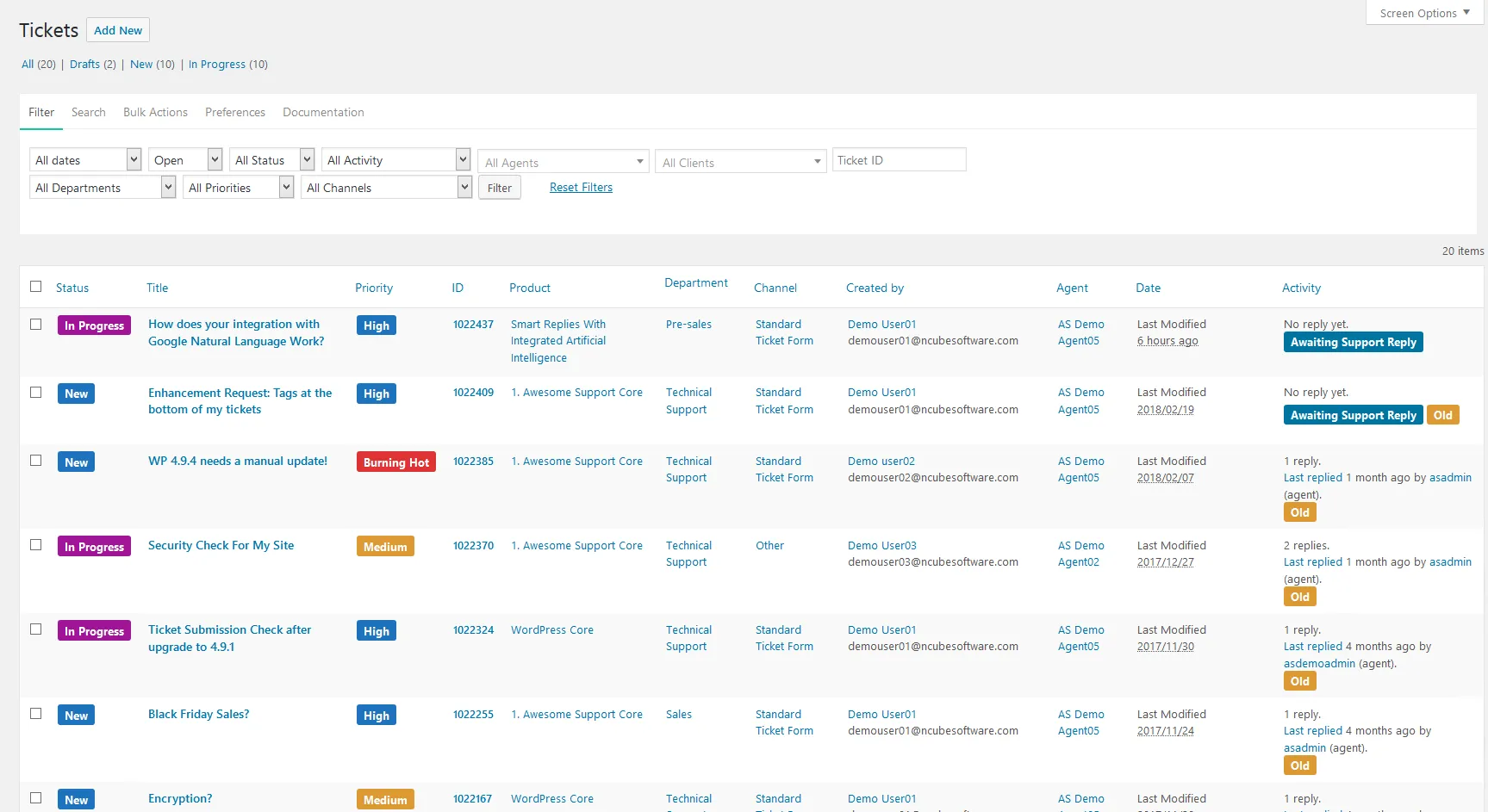Open ticket titled Encryption?
The height and width of the screenshot is (812, 1488).
(x=180, y=798)
